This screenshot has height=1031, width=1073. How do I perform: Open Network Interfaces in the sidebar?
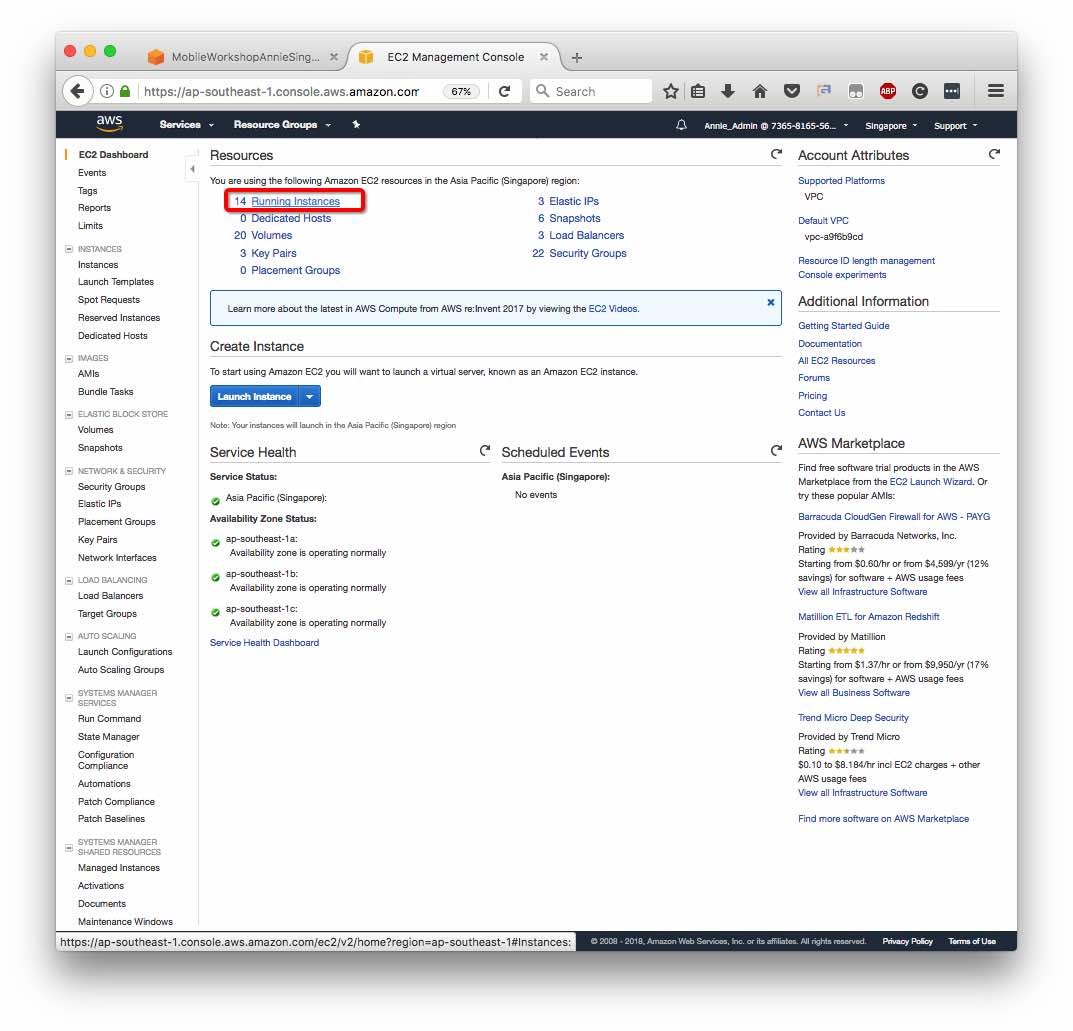tap(117, 558)
